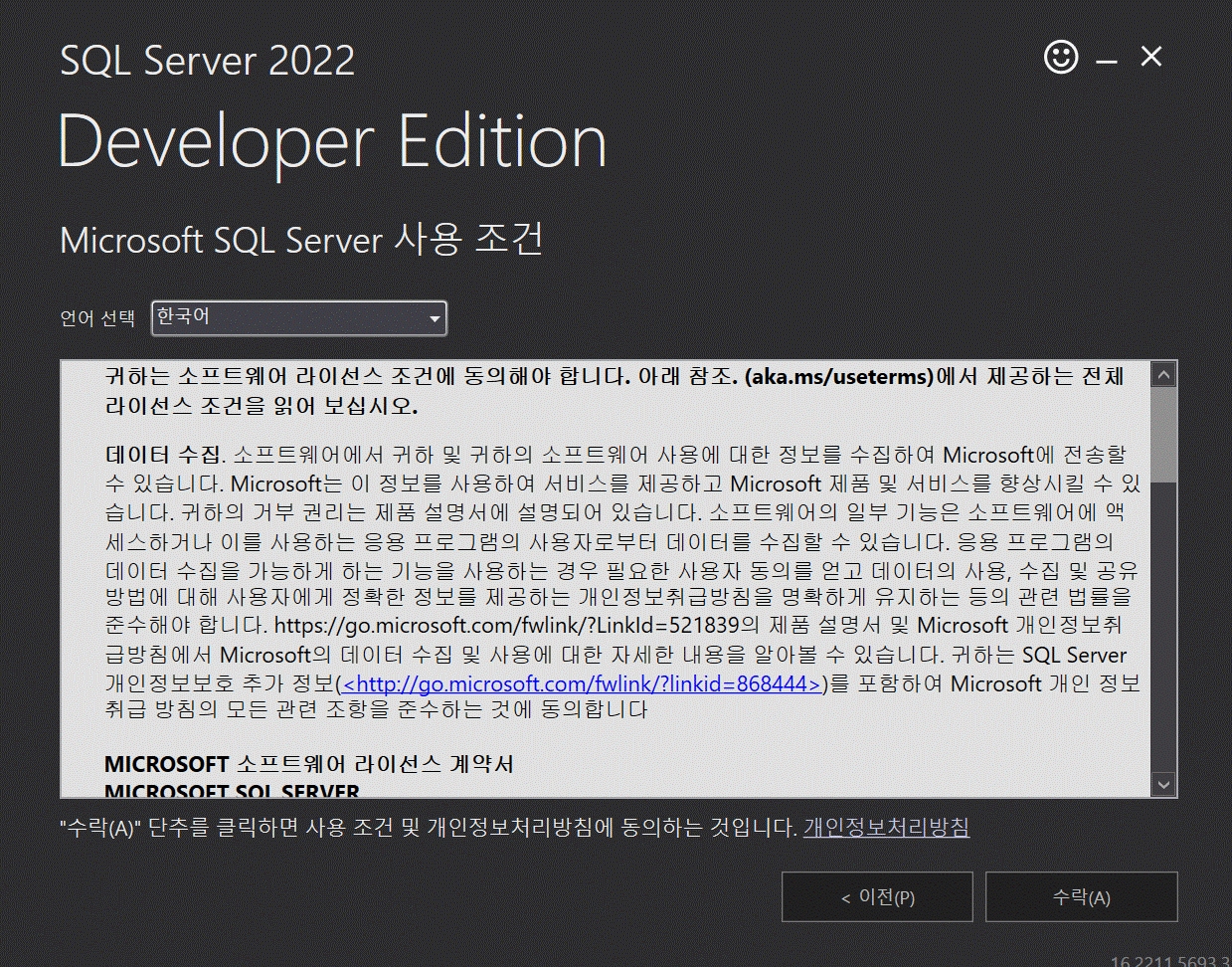Open the 언어 선택 language dropdown
This screenshot has width=1232, height=967.
click(x=299, y=318)
